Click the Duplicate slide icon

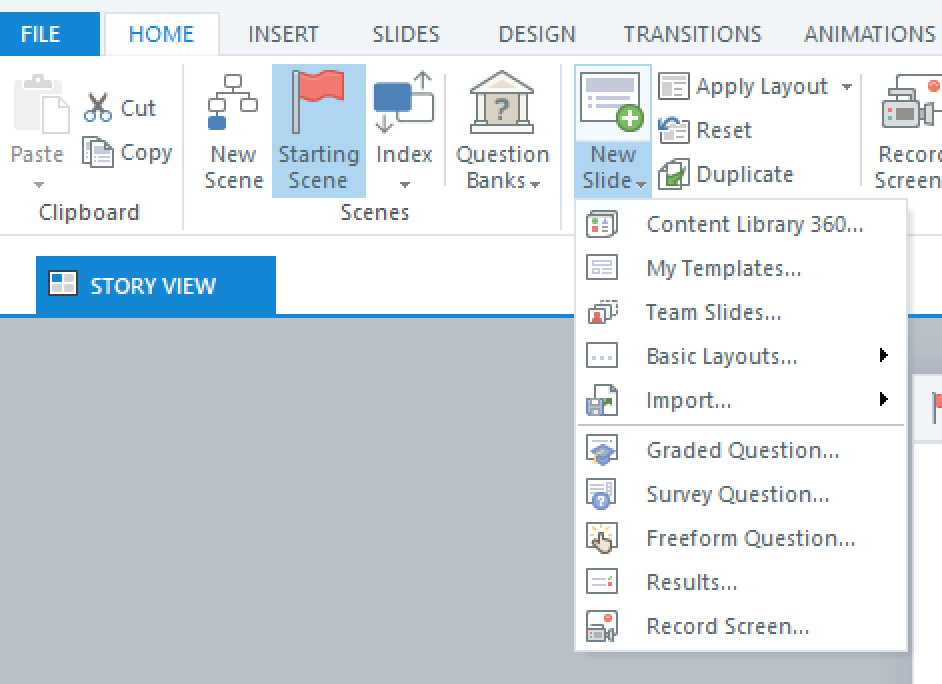click(674, 174)
